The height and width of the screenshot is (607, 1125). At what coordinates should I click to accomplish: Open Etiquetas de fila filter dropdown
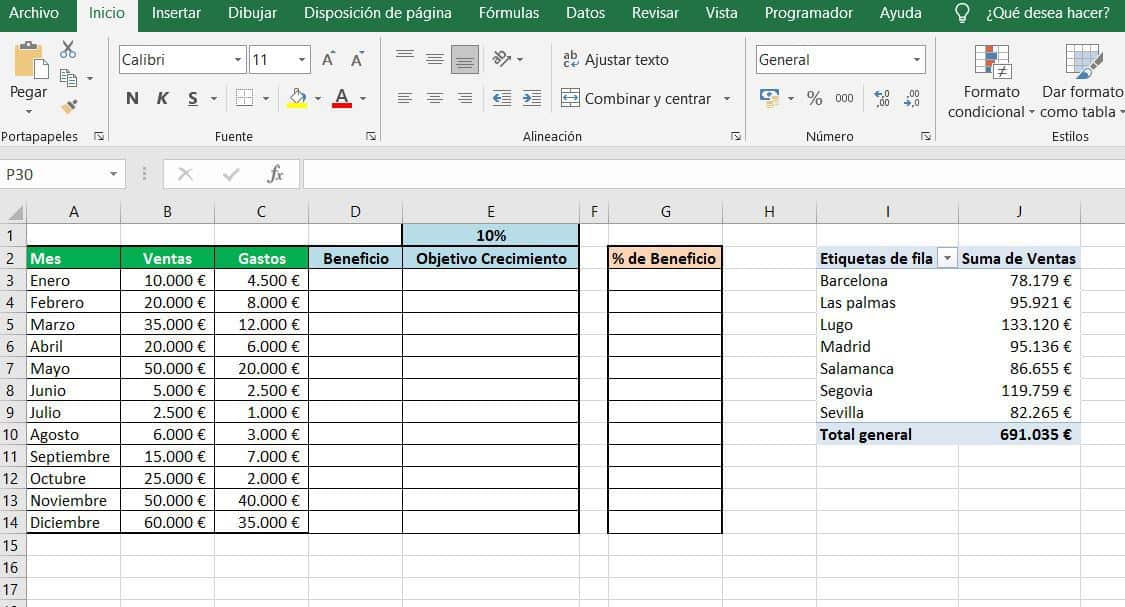pos(947,258)
